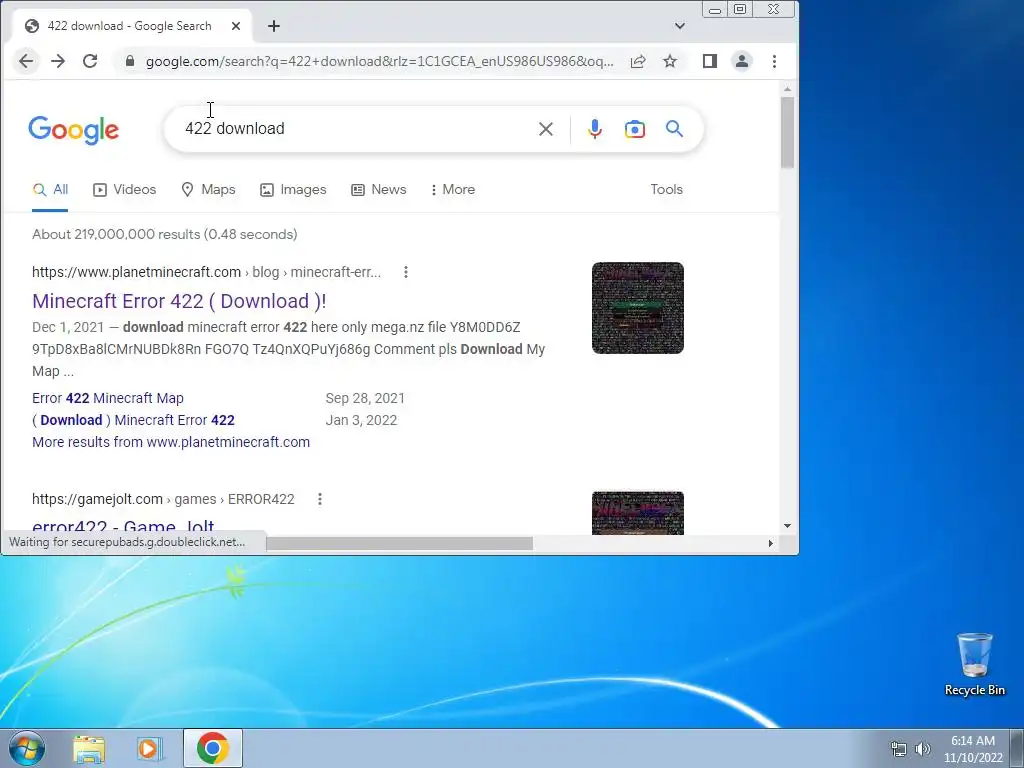
Task: Open options for the gamejolt result
Action: click(x=319, y=499)
